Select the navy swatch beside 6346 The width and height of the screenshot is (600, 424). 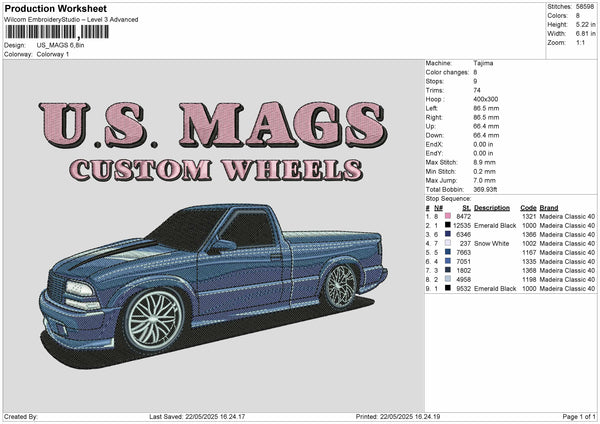click(x=448, y=235)
